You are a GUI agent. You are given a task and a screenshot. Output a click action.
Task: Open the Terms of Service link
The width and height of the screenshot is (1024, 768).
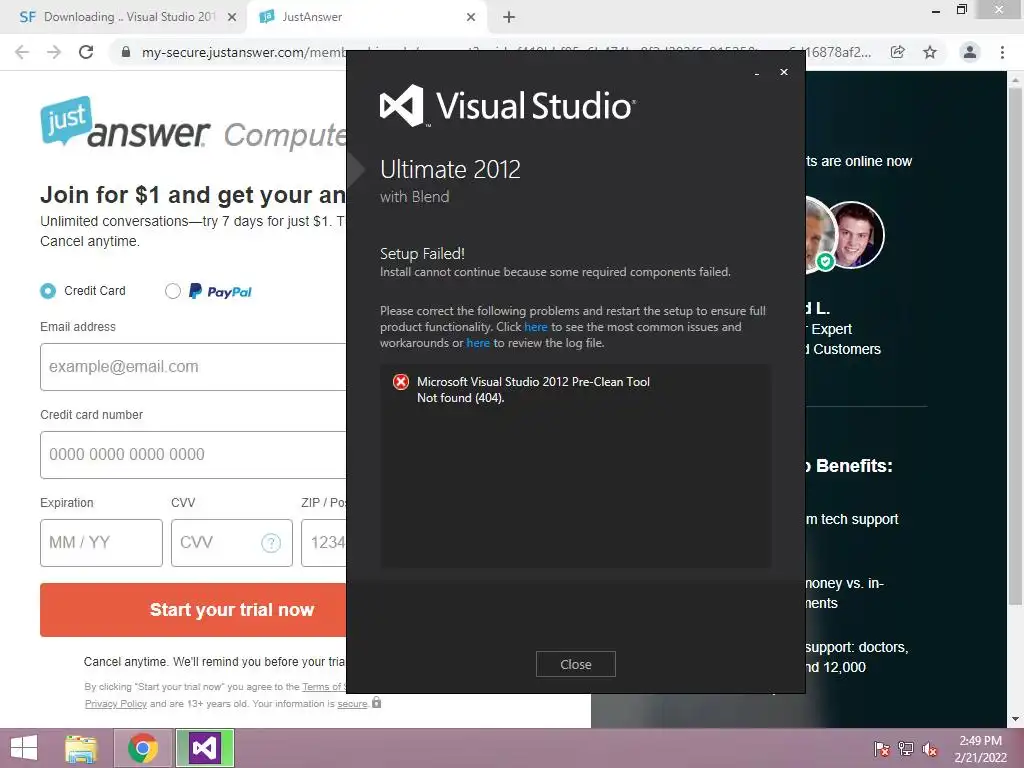click(x=323, y=687)
